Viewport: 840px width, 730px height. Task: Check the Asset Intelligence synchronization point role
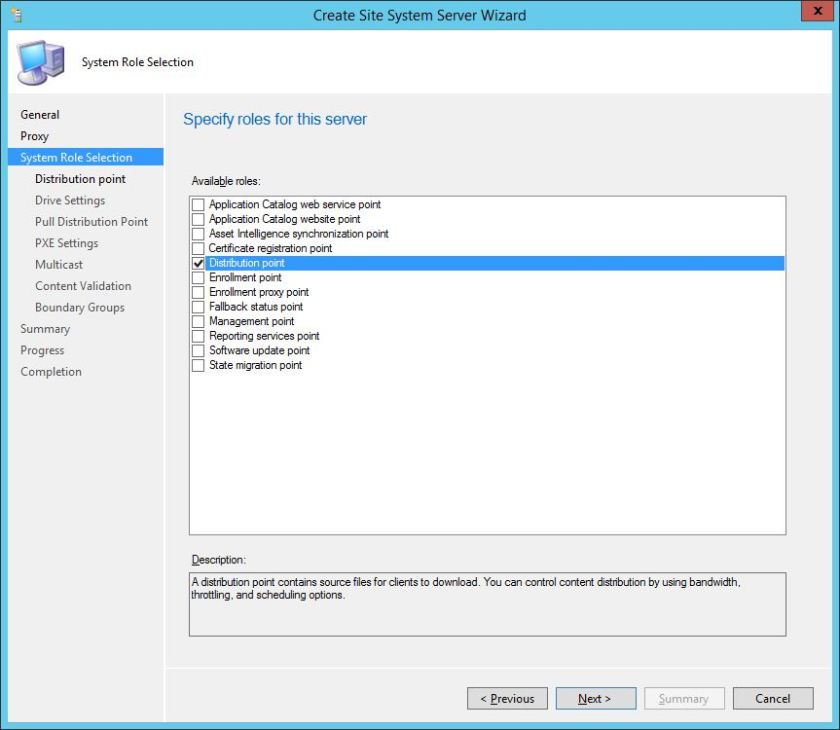coord(197,233)
